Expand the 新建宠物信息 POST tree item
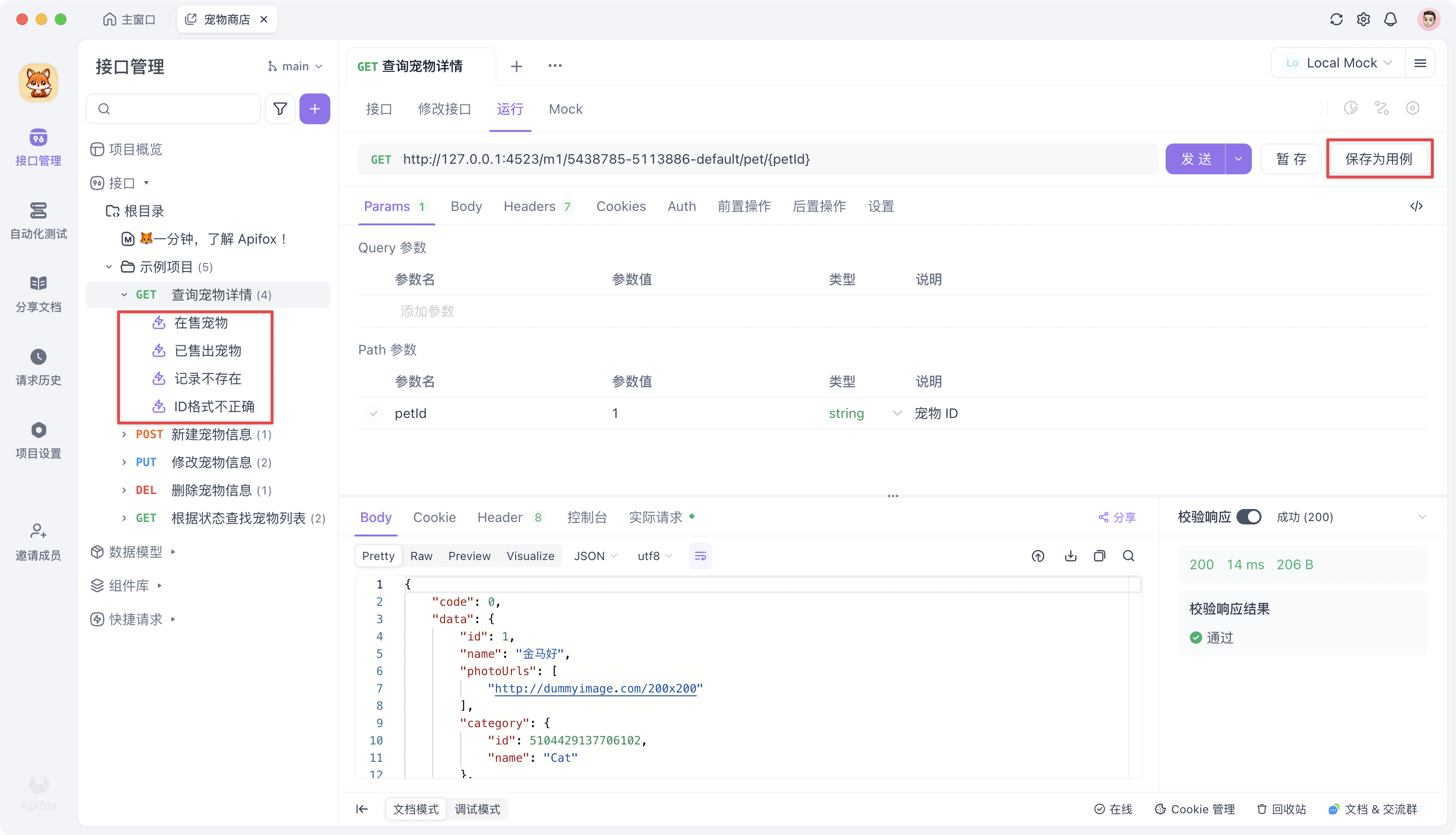This screenshot has height=835, width=1456. pos(124,435)
